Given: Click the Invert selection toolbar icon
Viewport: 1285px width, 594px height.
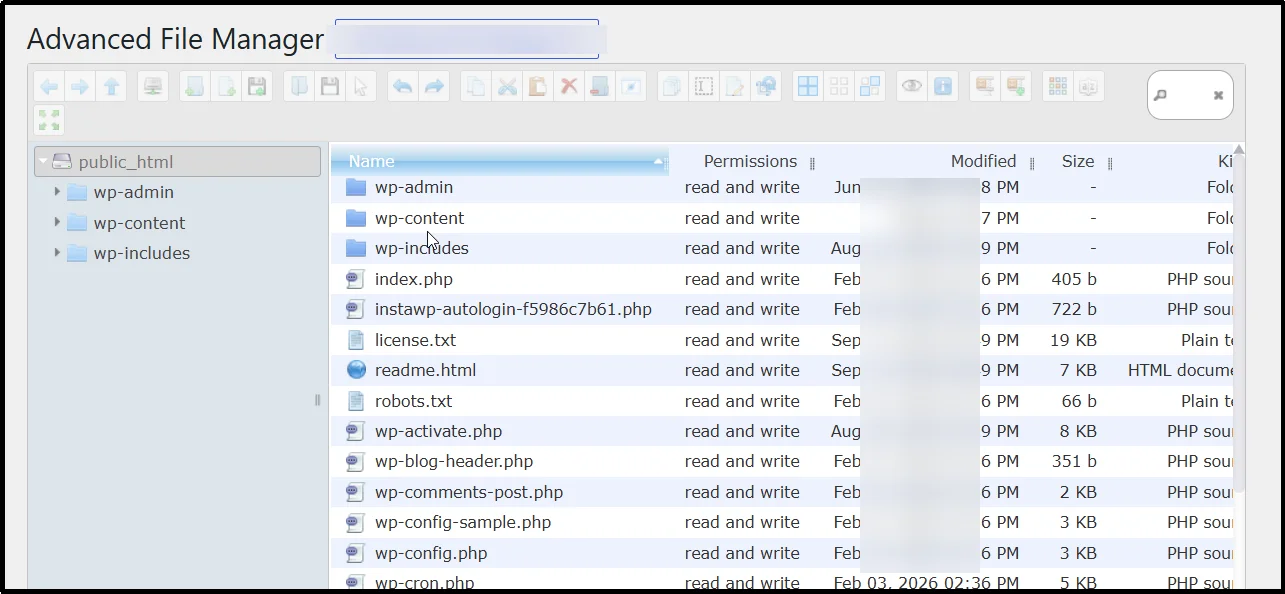Looking at the screenshot, I should pos(870,87).
